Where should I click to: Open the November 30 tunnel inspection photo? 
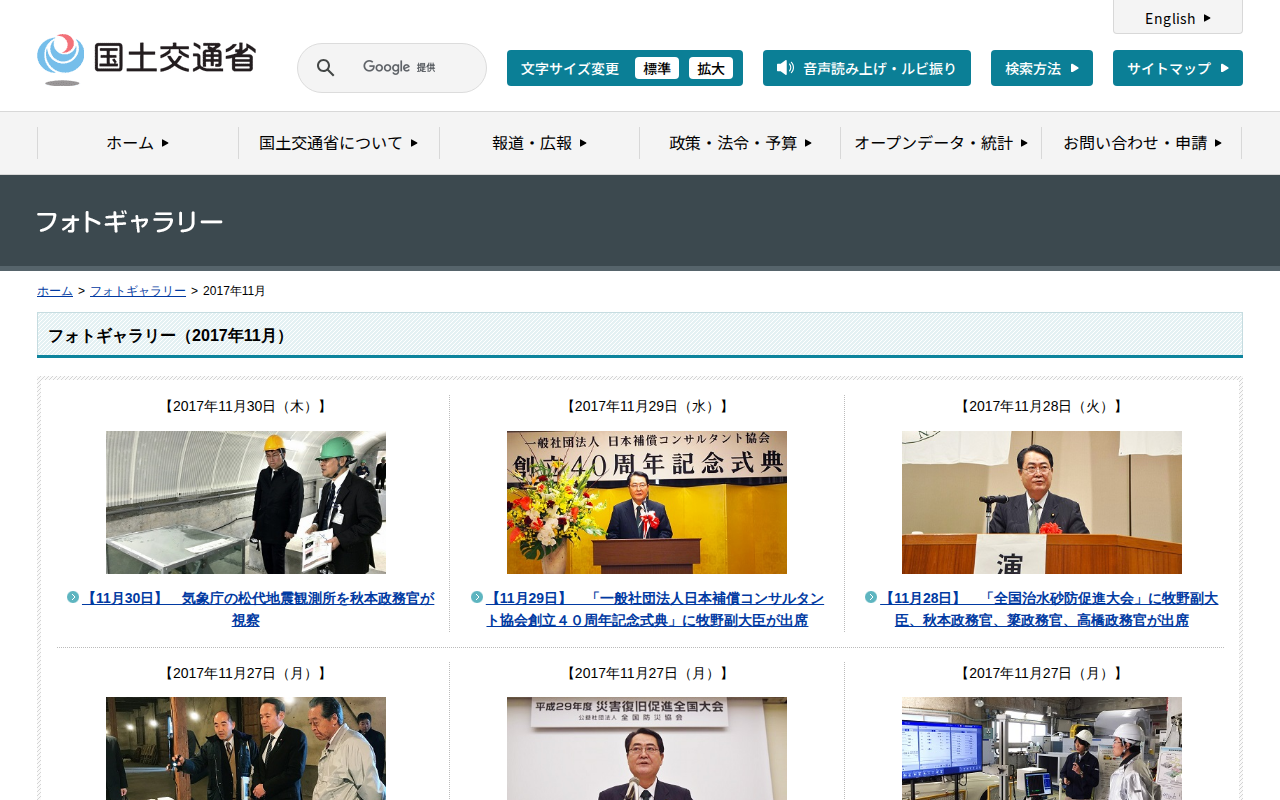246,502
